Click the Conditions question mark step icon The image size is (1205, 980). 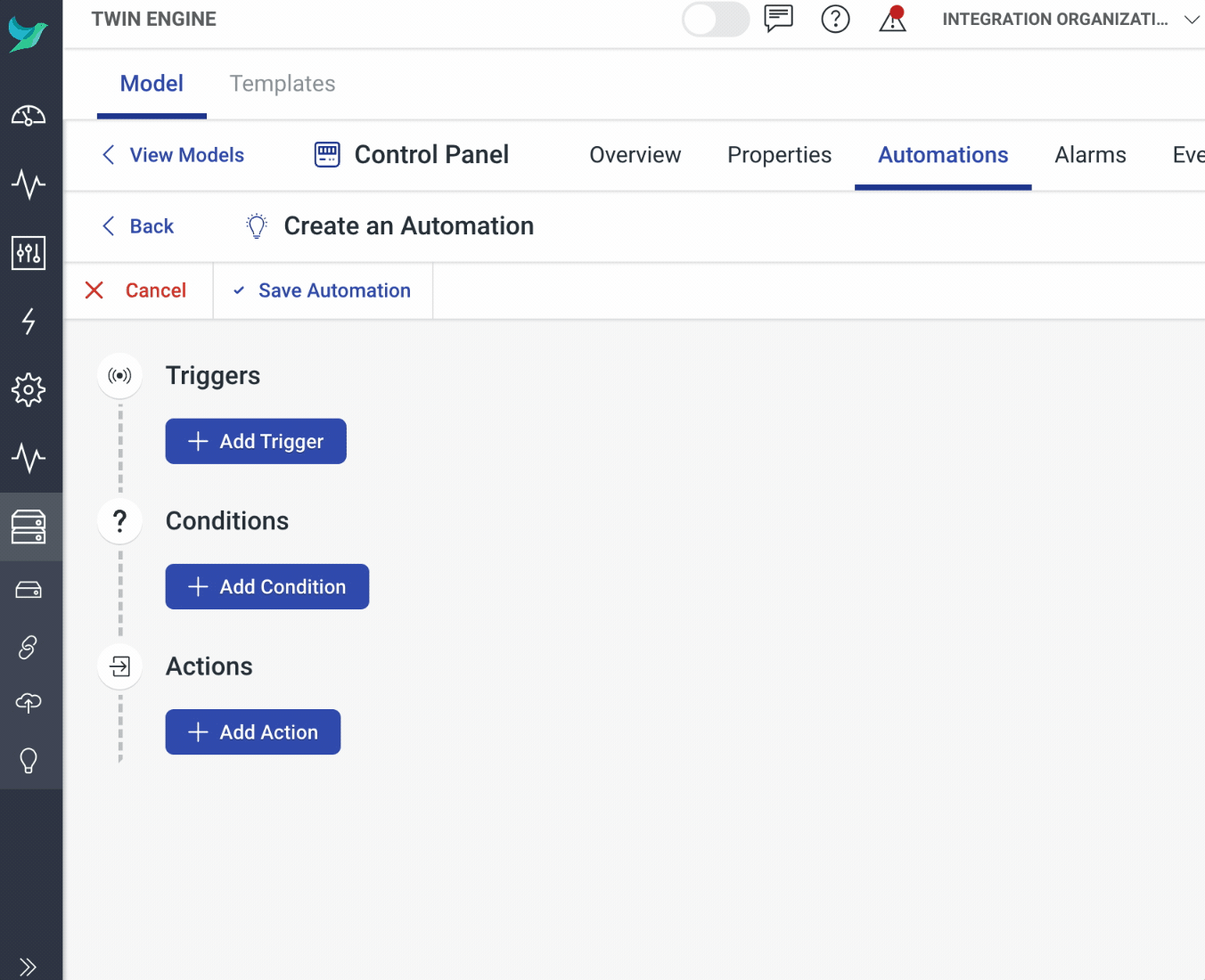(119, 520)
